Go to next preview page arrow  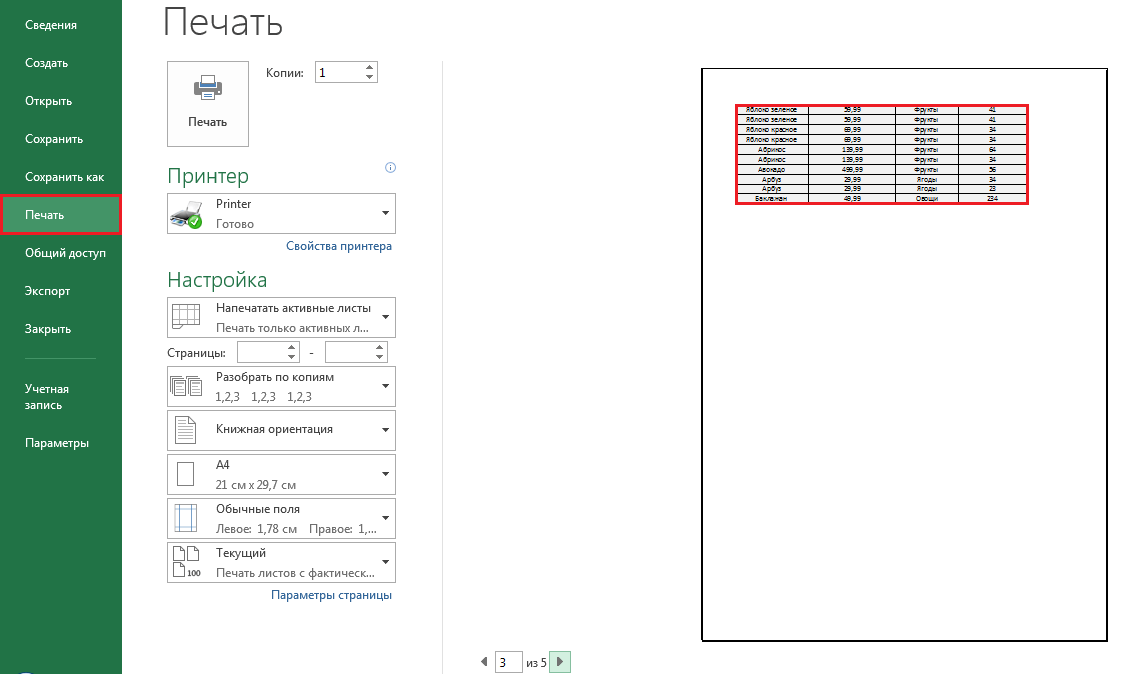click(x=560, y=662)
